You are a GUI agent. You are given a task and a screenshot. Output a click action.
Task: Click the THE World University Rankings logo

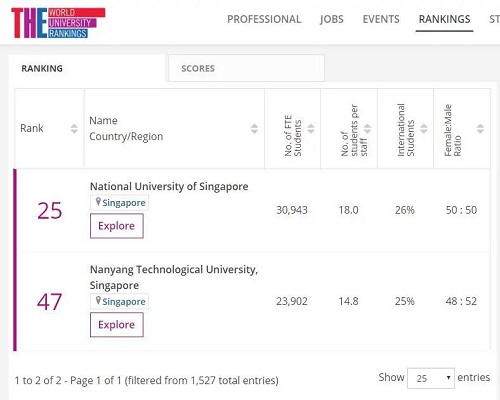[58, 23]
